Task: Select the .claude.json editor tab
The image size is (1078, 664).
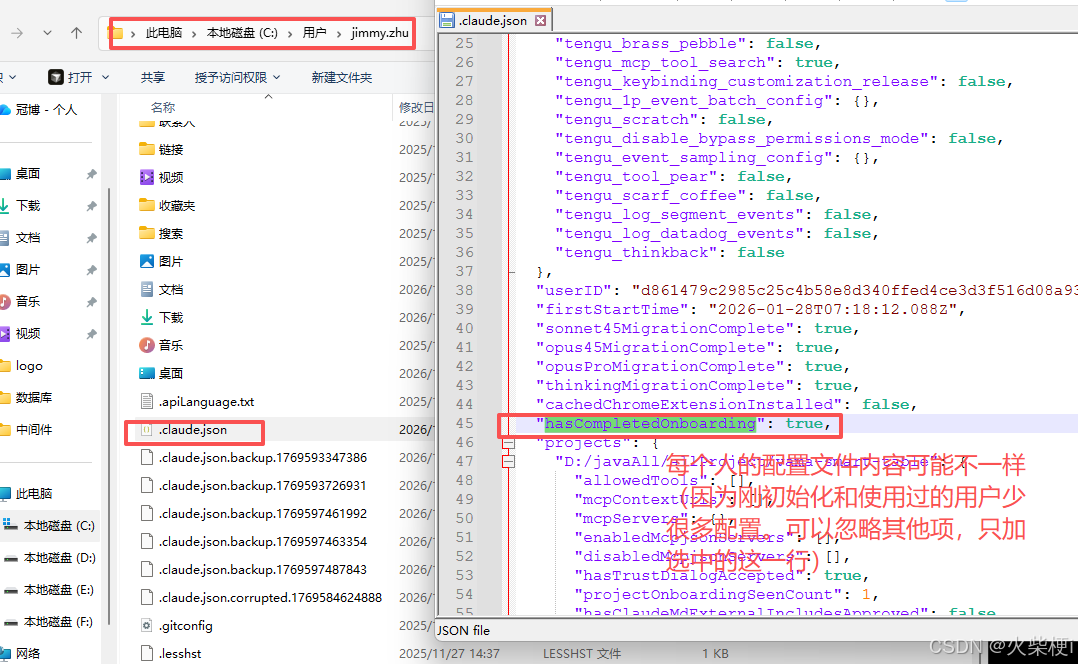Action: (493, 21)
